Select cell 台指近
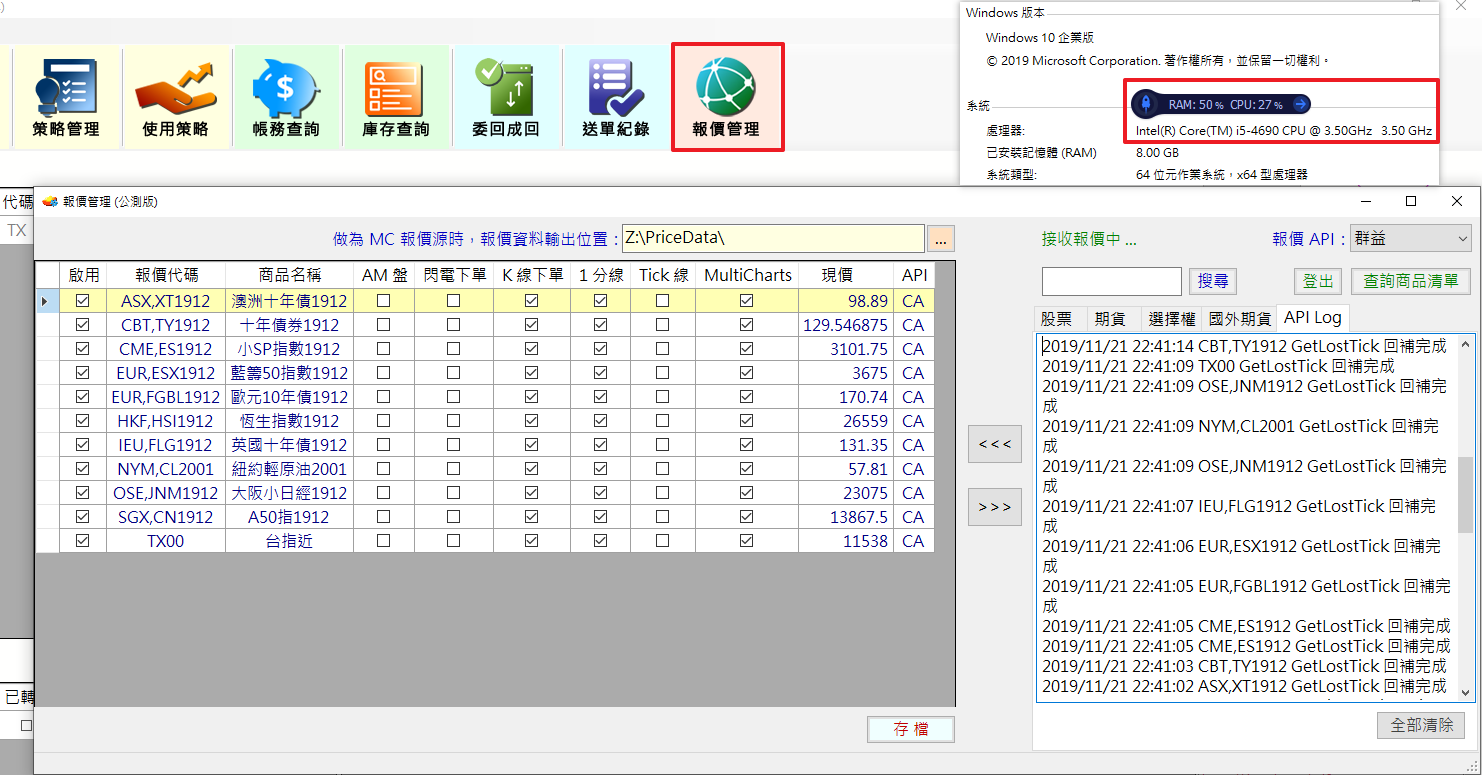The image size is (1482, 775). 290,541
